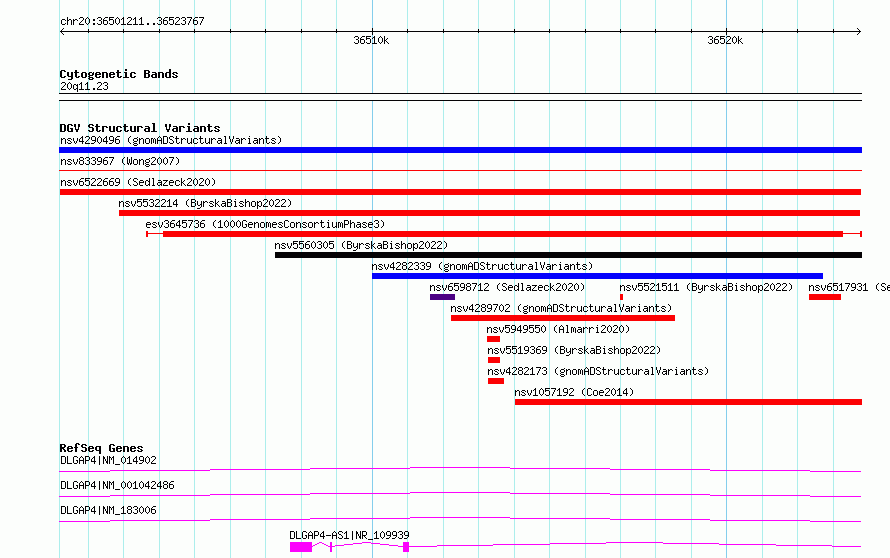This screenshot has height=558, width=890.
Task: Click the right arrow of the ruler
Action: click(859, 32)
